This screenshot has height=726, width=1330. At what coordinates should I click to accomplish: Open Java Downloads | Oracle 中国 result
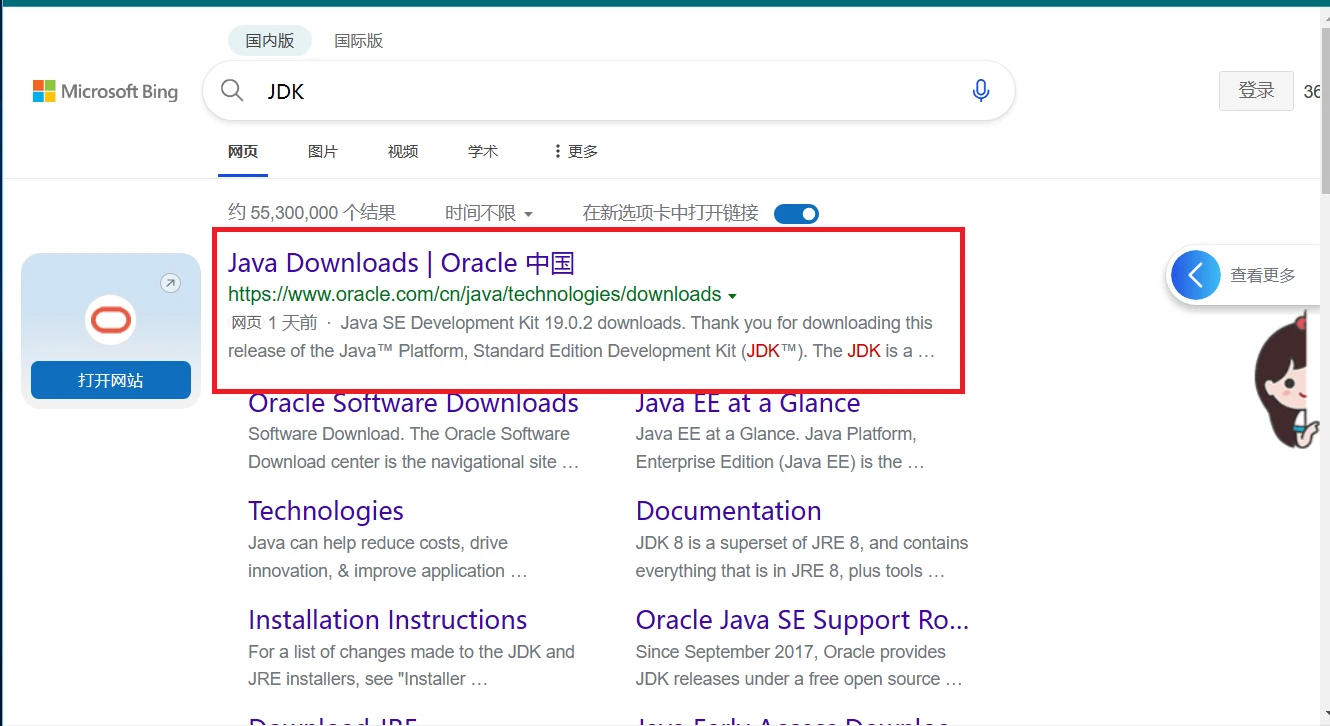(401, 263)
